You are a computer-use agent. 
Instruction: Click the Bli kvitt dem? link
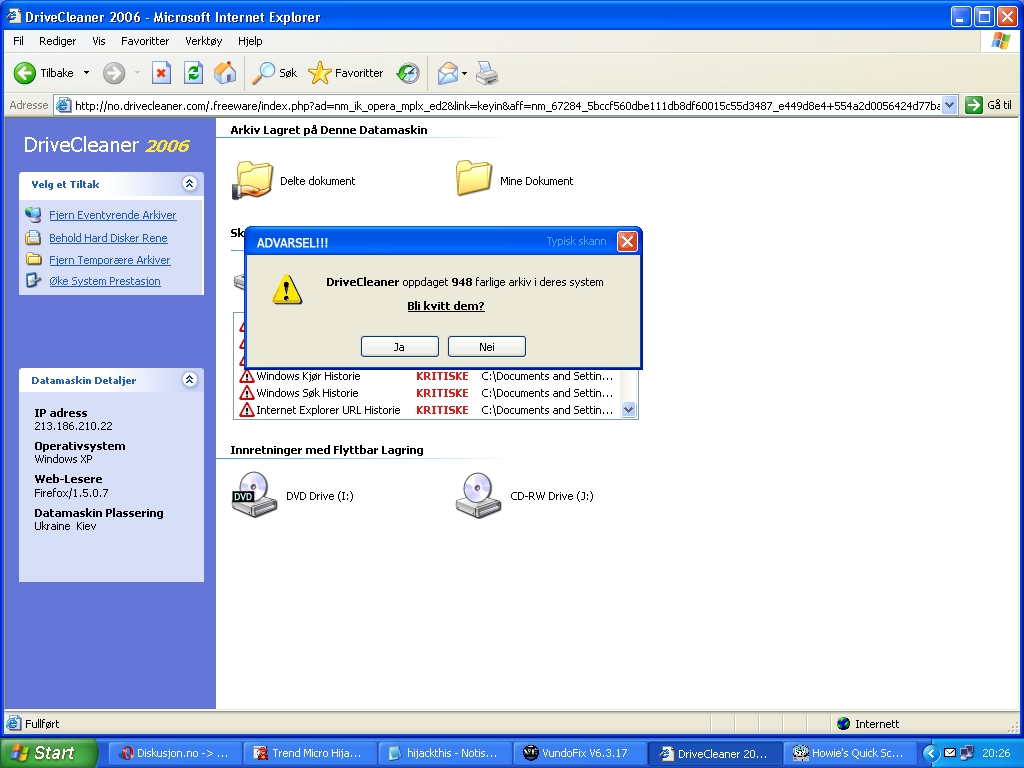tap(446, 306)
